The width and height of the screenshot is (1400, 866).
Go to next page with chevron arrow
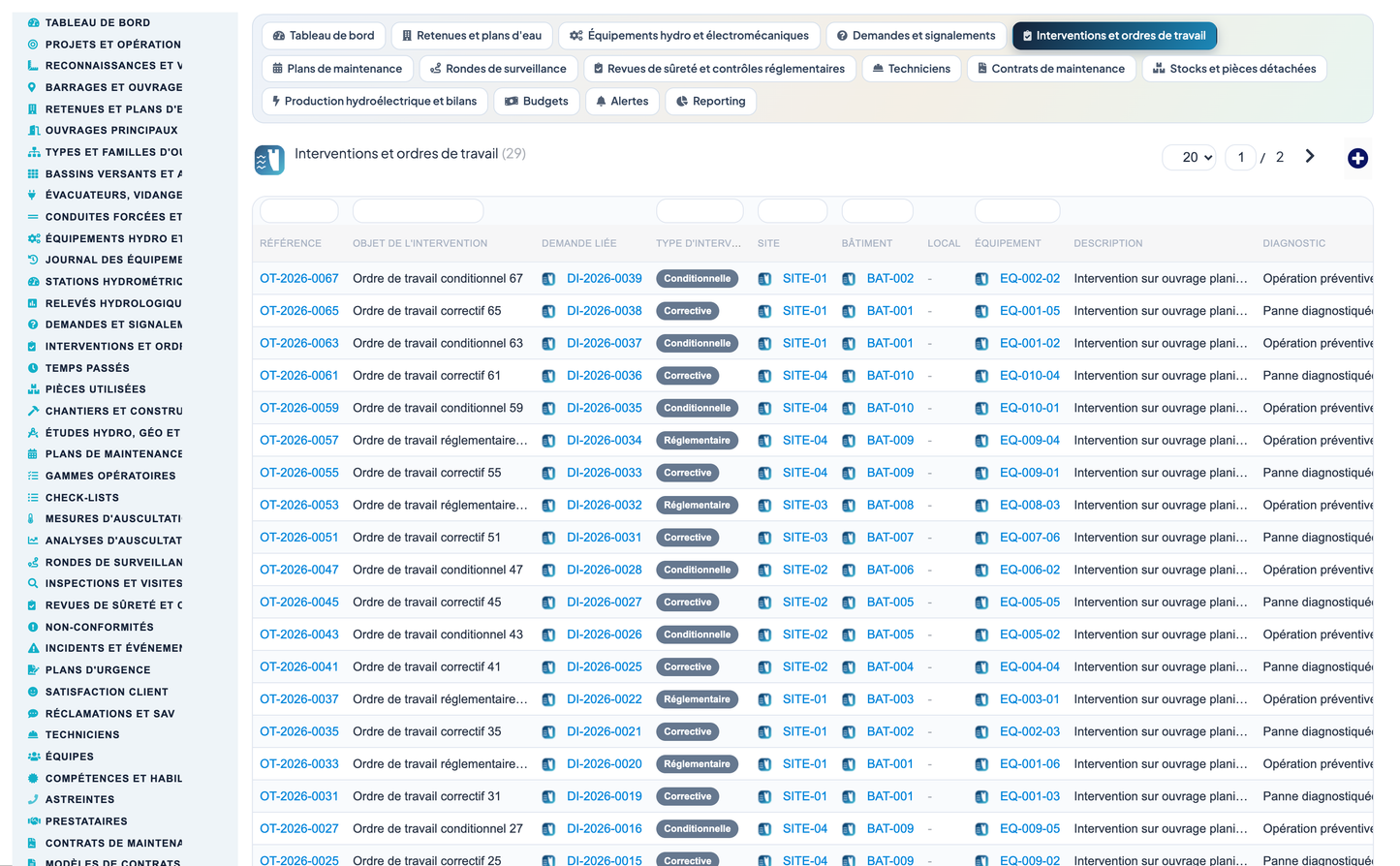tap(1310, 156)
